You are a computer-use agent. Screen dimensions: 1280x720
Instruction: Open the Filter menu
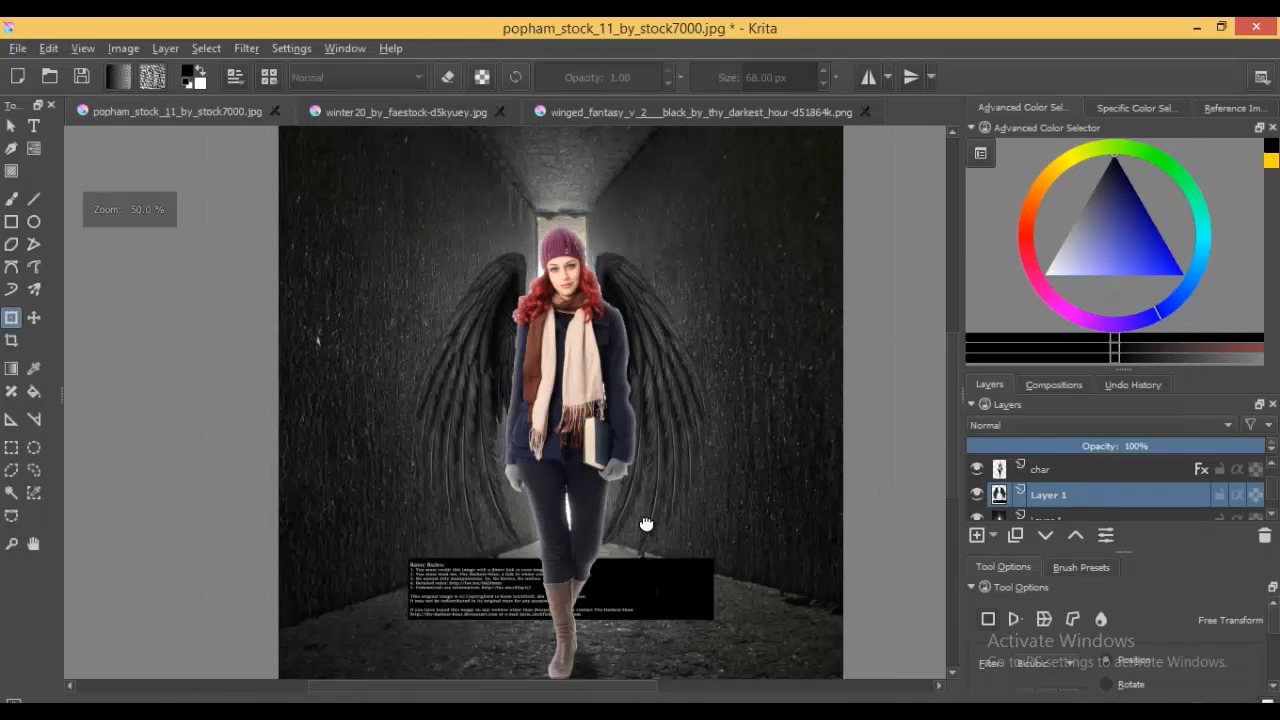coord(246,48)
